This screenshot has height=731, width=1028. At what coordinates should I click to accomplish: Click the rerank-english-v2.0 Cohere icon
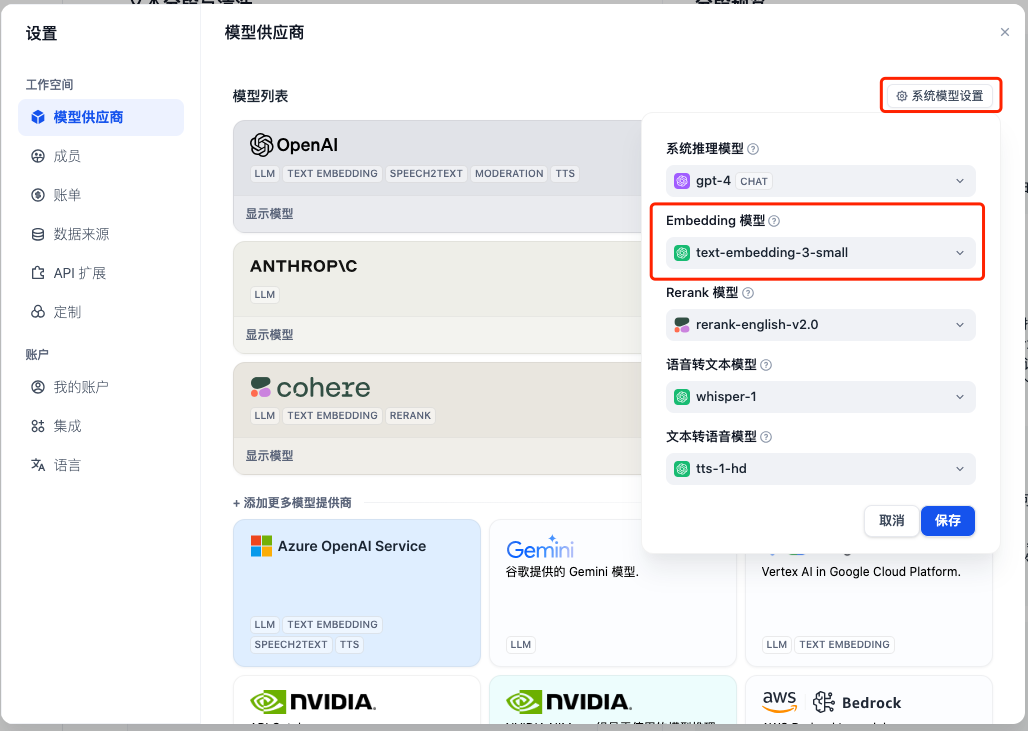(682, 325)
